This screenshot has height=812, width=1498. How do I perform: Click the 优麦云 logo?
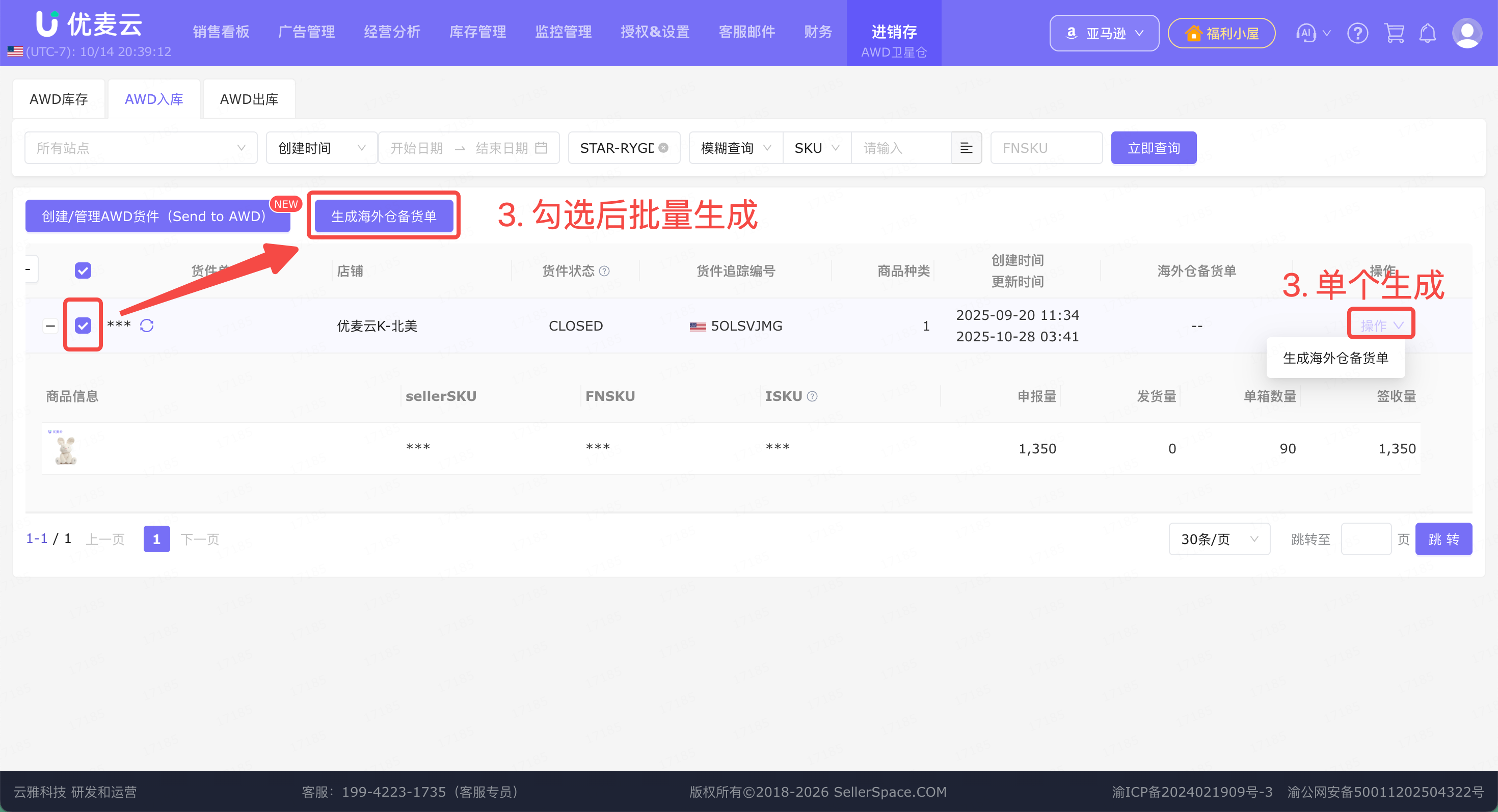click(x=89, y=24)
